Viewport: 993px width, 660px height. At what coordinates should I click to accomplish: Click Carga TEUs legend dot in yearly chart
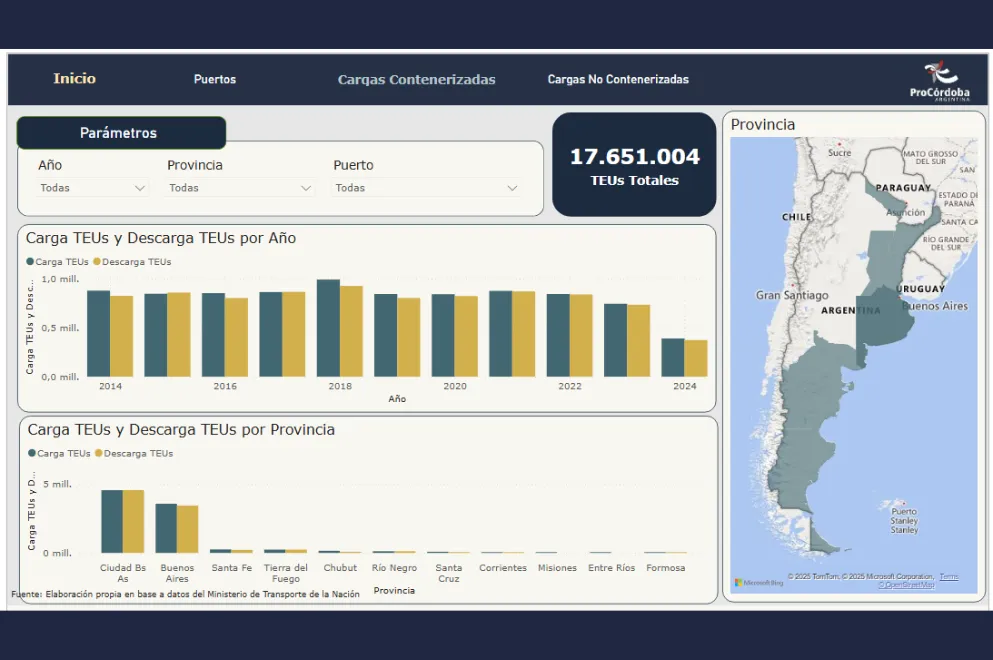click(x=30, y=262)
